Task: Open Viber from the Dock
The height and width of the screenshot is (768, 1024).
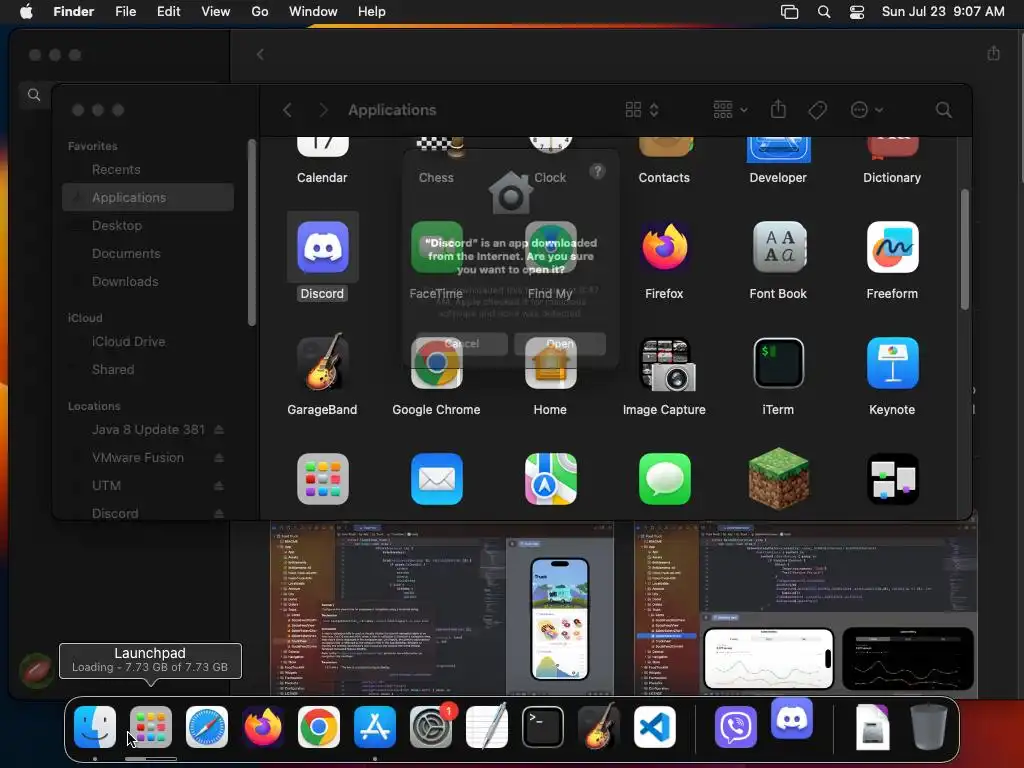Action: (736, 727)
